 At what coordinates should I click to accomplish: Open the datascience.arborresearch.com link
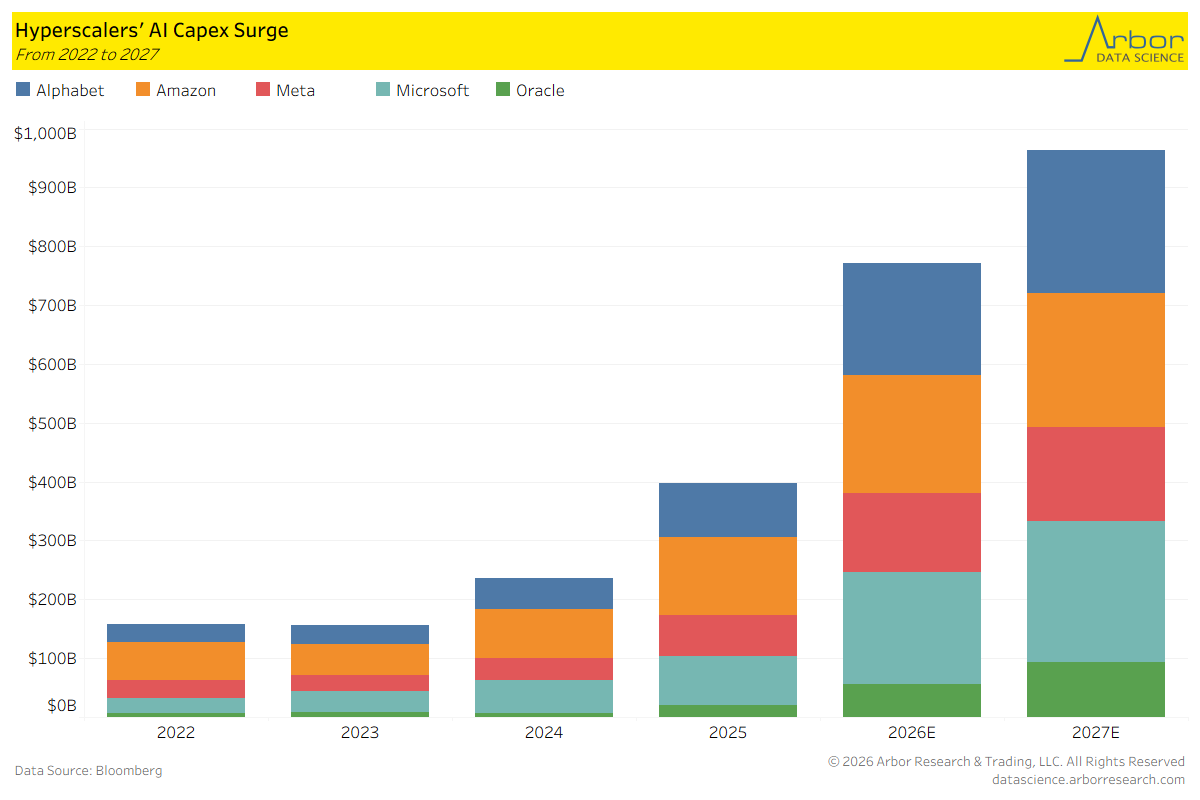click(x=1088, y=779)
